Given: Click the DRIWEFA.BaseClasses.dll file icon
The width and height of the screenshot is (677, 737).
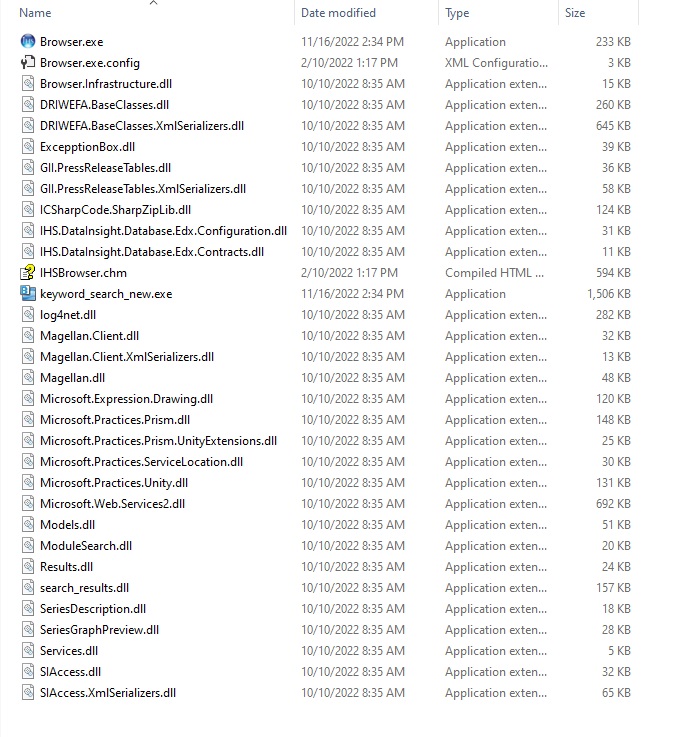Looking at the screenshot, I should tap(28, 104).
